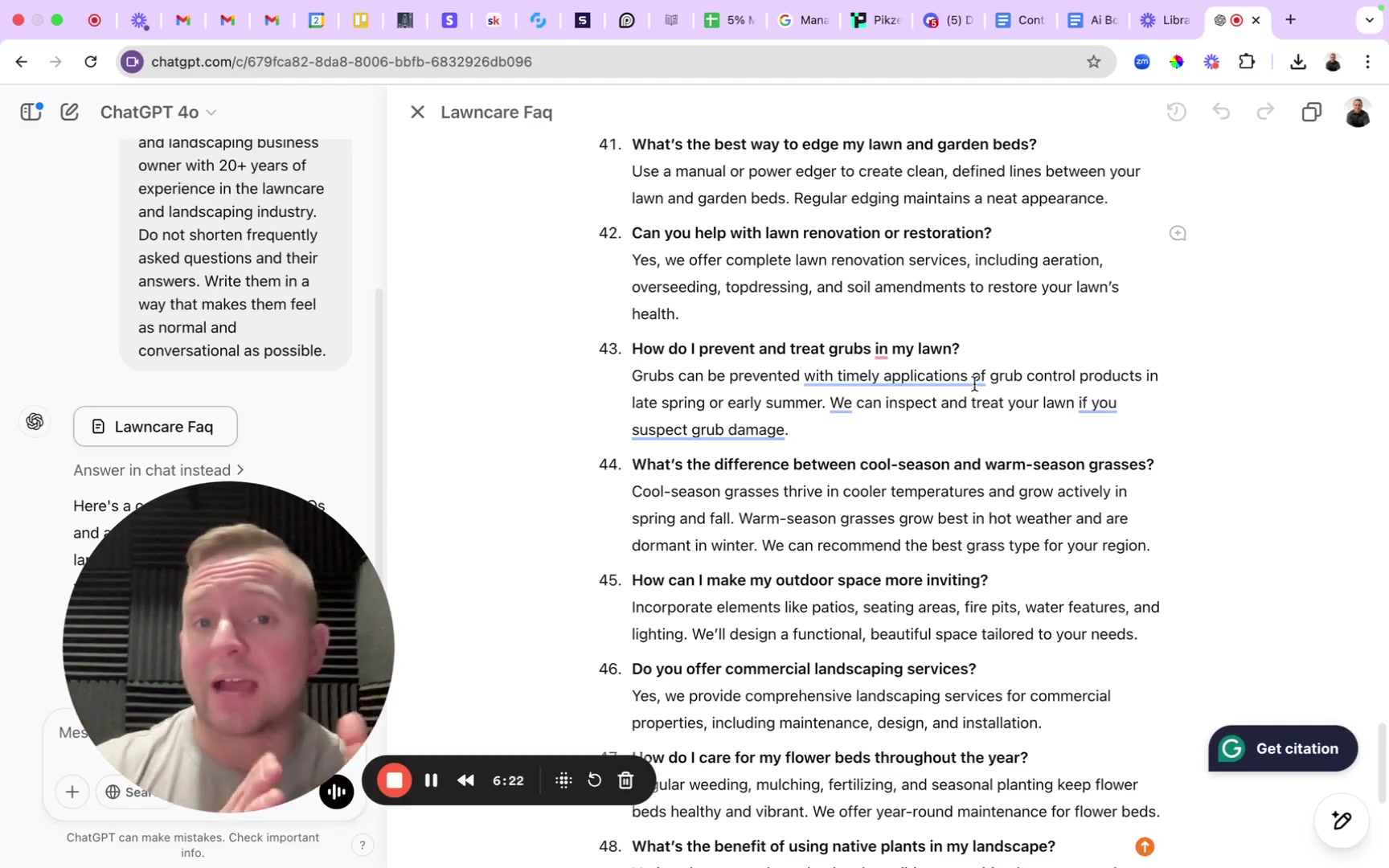Viewport: 1389px width, 868px height.
Task: Open user profile avatar menu
Action: [x=1358, y=113]
